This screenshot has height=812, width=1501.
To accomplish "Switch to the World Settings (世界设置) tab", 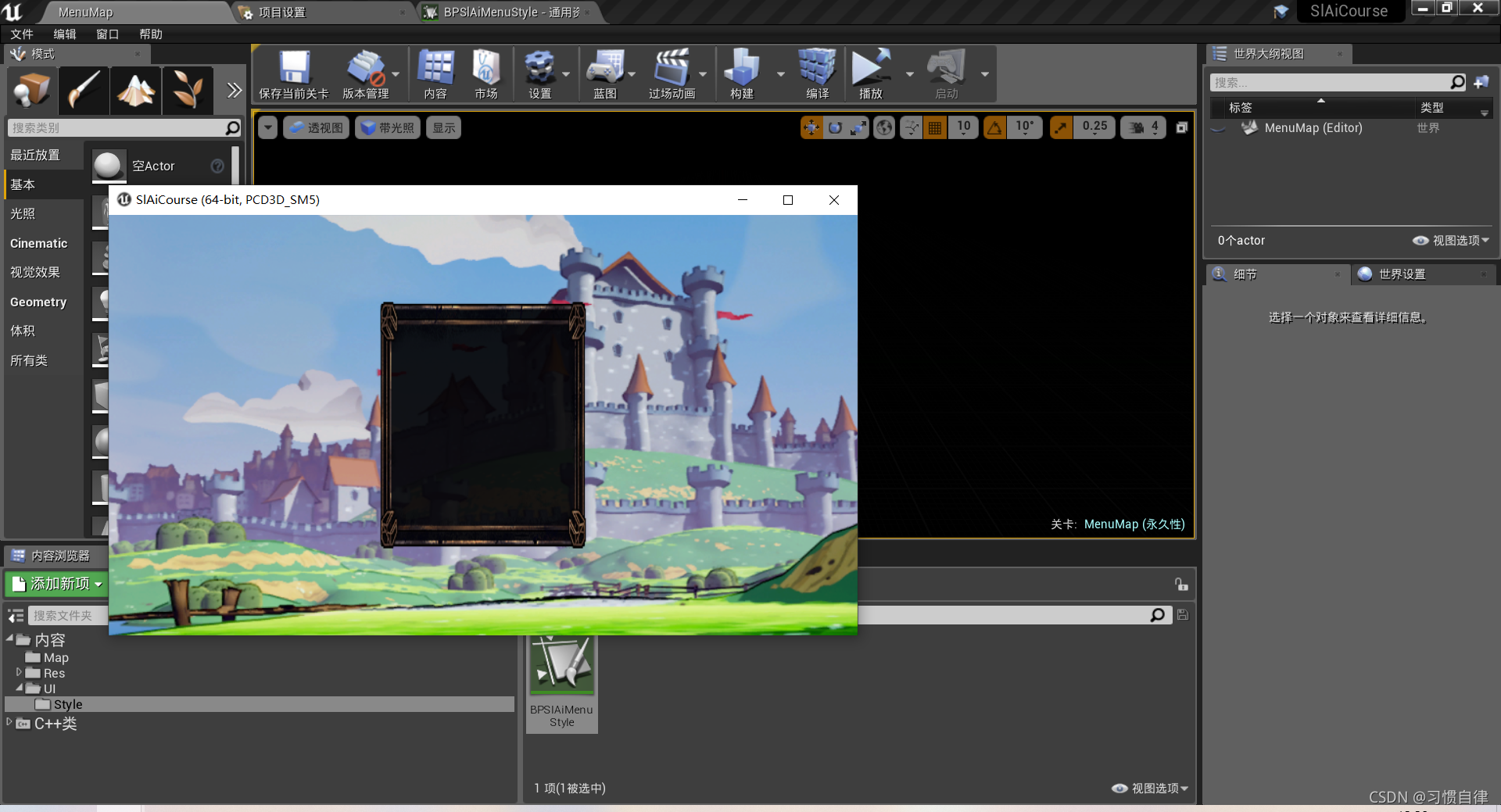I will coord(1422,274).
